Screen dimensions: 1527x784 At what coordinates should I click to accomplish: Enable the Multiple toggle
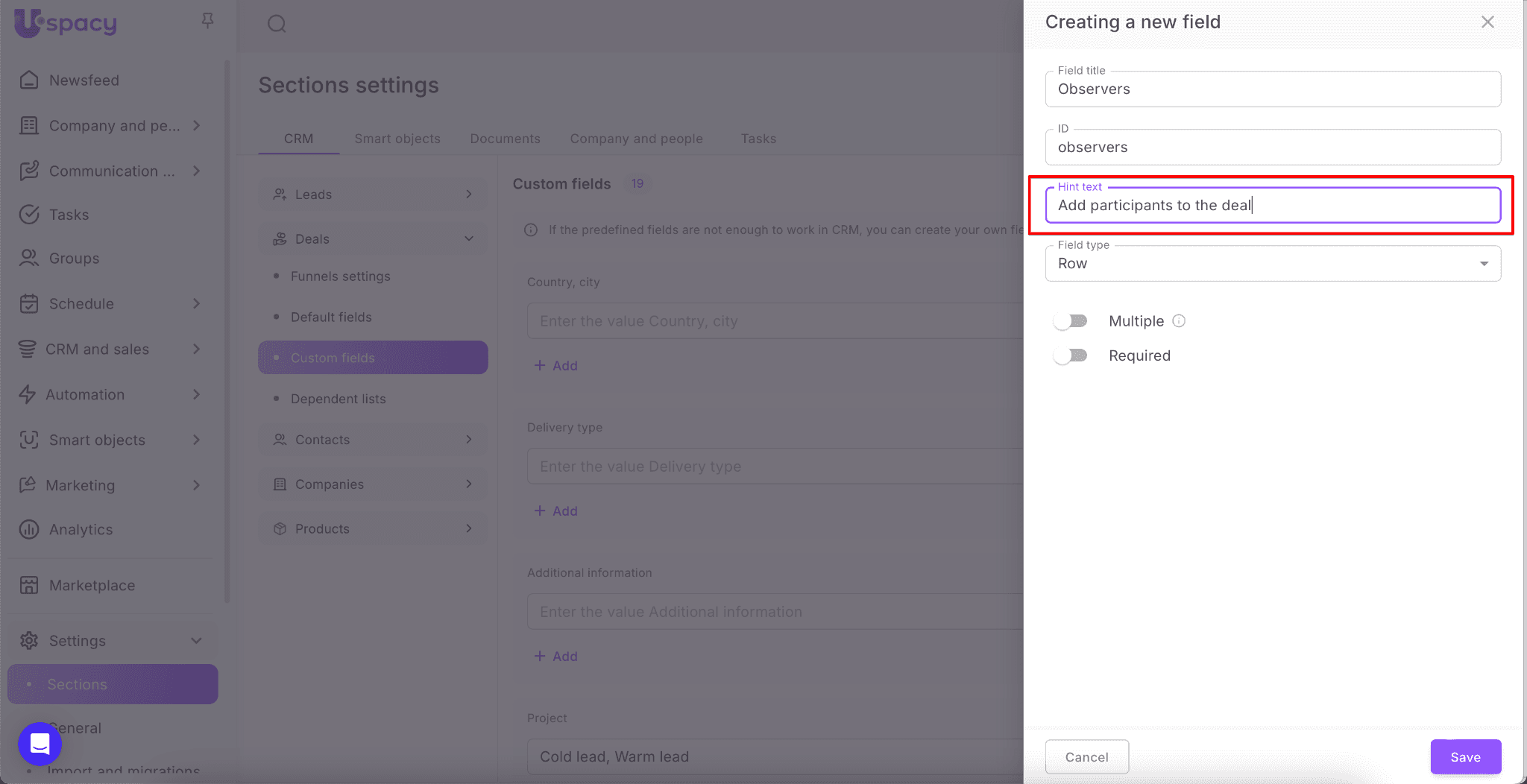pyautogui.click(x=1071, y=321)
